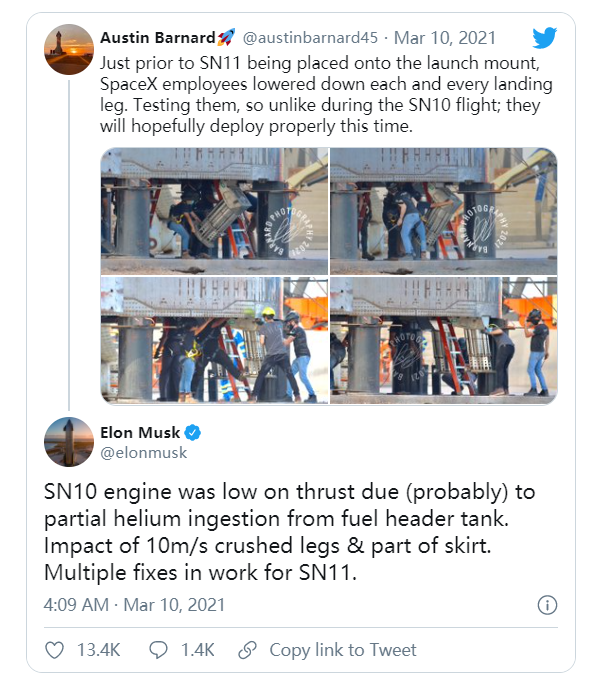601x680 pixels.
Task: Click the @elonmusk handle
Action: 144,452
